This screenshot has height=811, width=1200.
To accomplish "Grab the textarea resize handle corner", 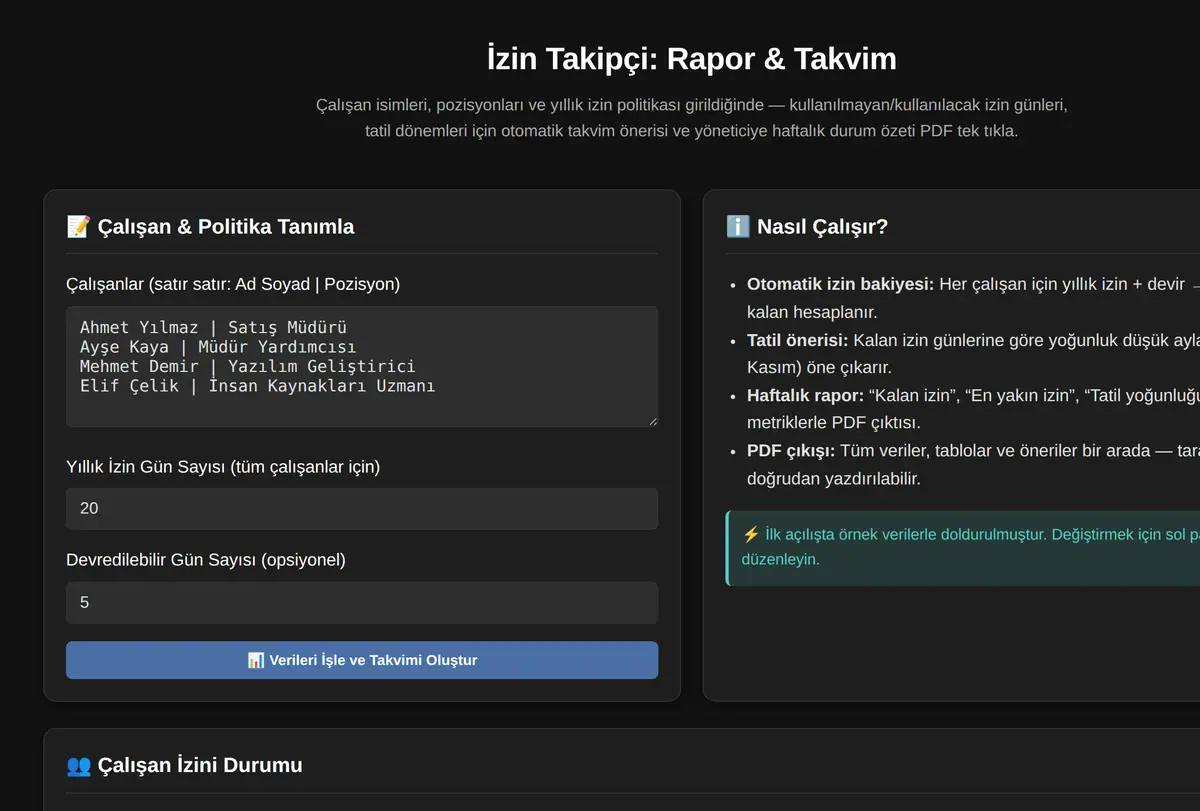I will coord(652,422).
